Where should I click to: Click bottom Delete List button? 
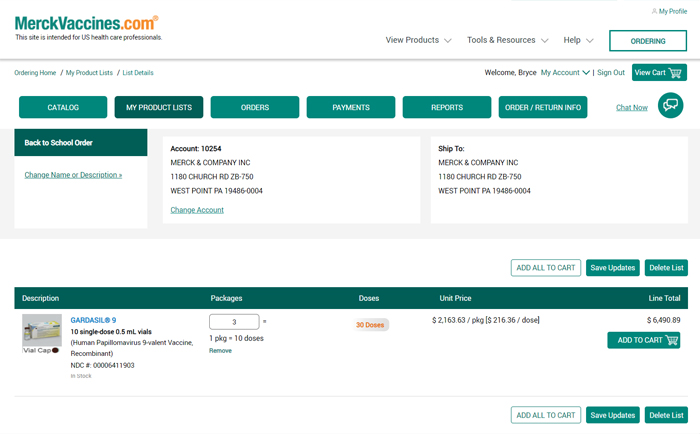[666, 415]
